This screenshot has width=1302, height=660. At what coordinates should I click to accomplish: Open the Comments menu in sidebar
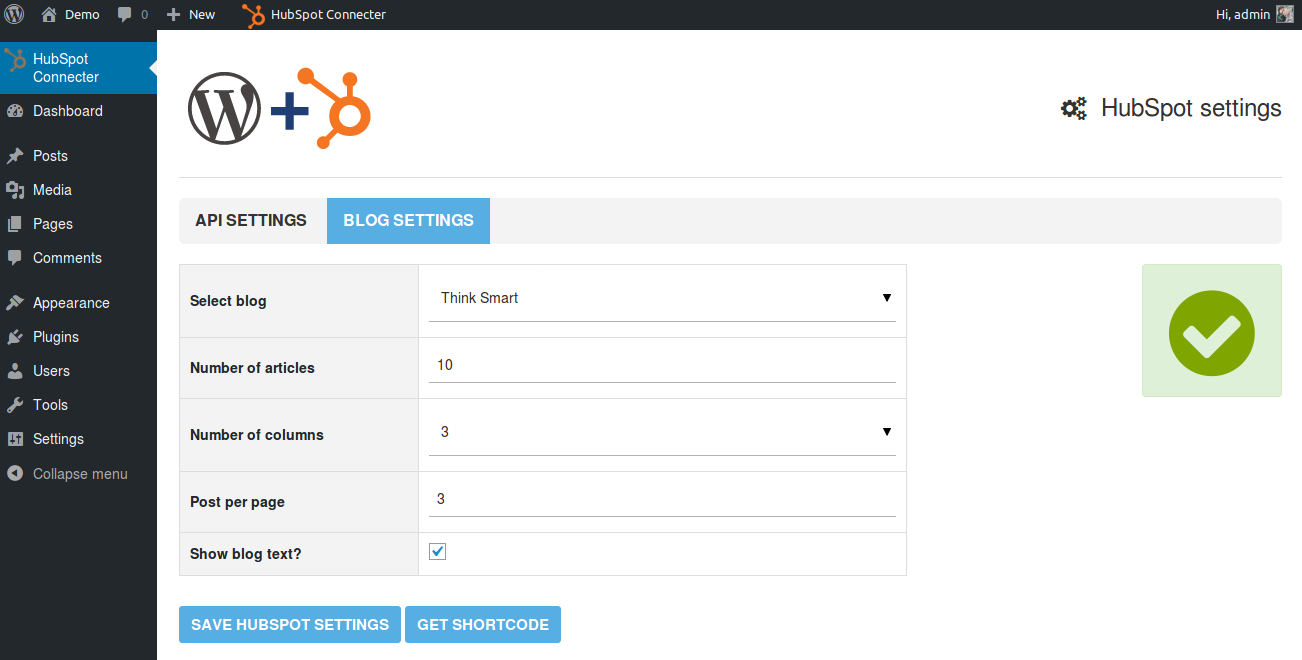point(78,258)
